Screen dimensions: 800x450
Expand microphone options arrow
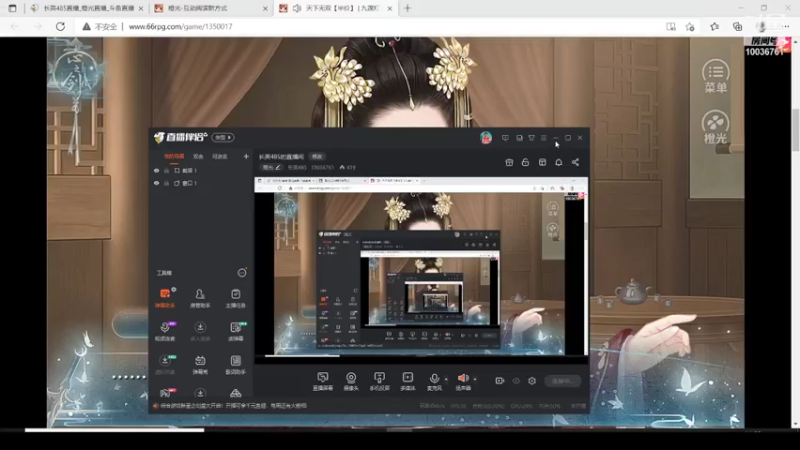click(446, 379)
